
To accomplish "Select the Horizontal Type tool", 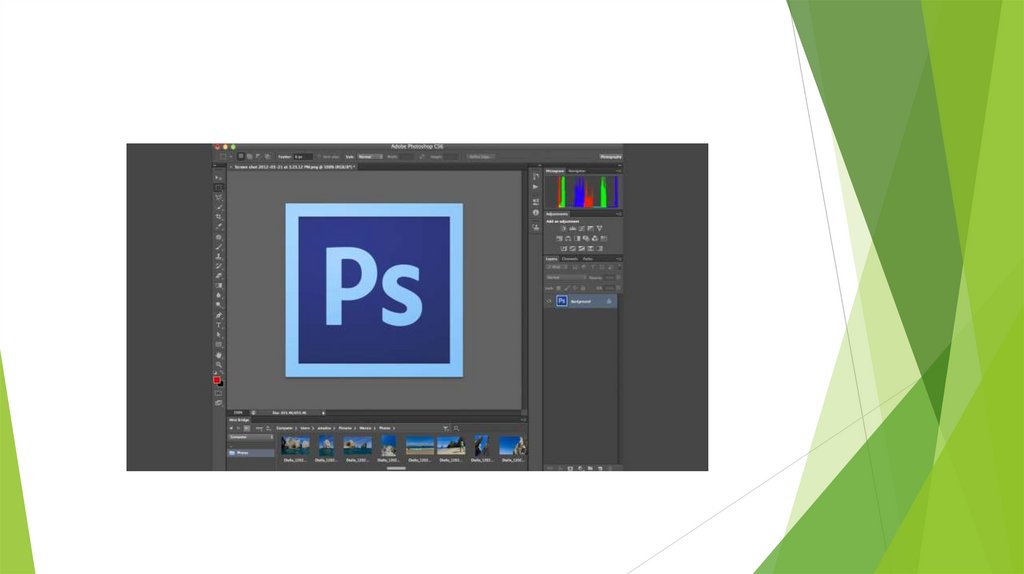I will click(219, 325).
